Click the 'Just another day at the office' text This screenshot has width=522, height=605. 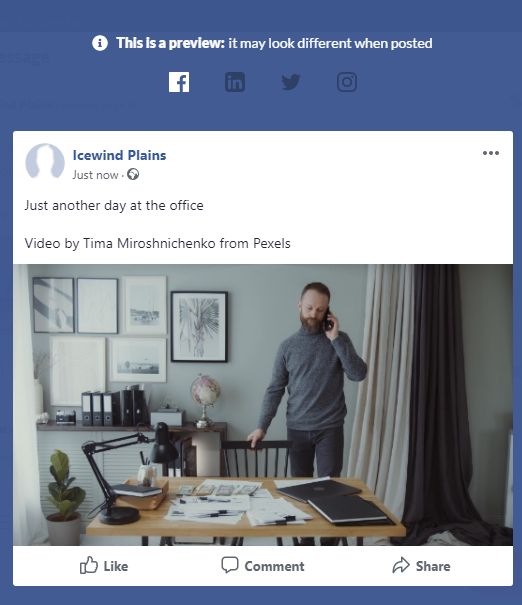[114, 205]
